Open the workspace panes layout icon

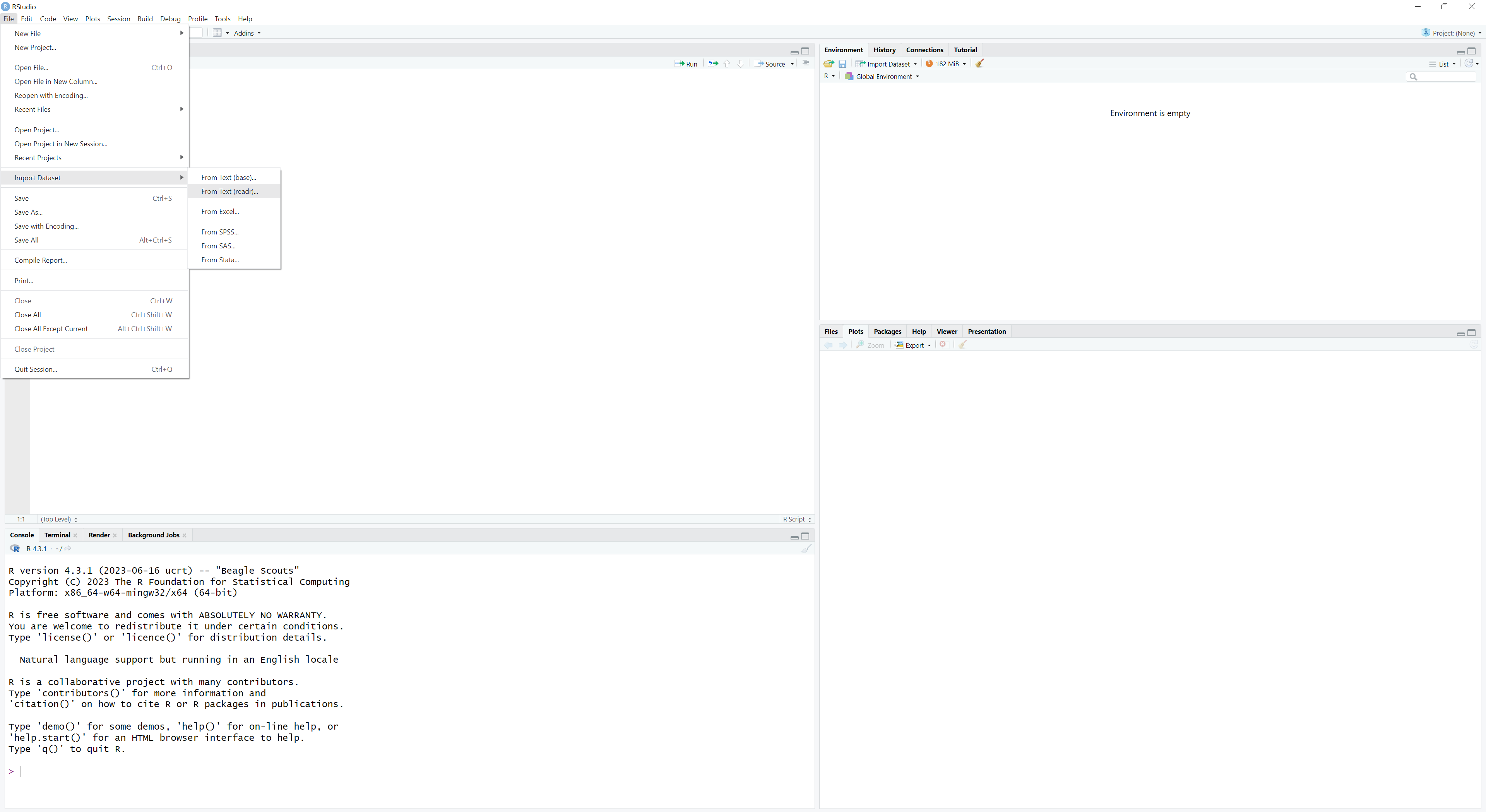pos(217,33)
